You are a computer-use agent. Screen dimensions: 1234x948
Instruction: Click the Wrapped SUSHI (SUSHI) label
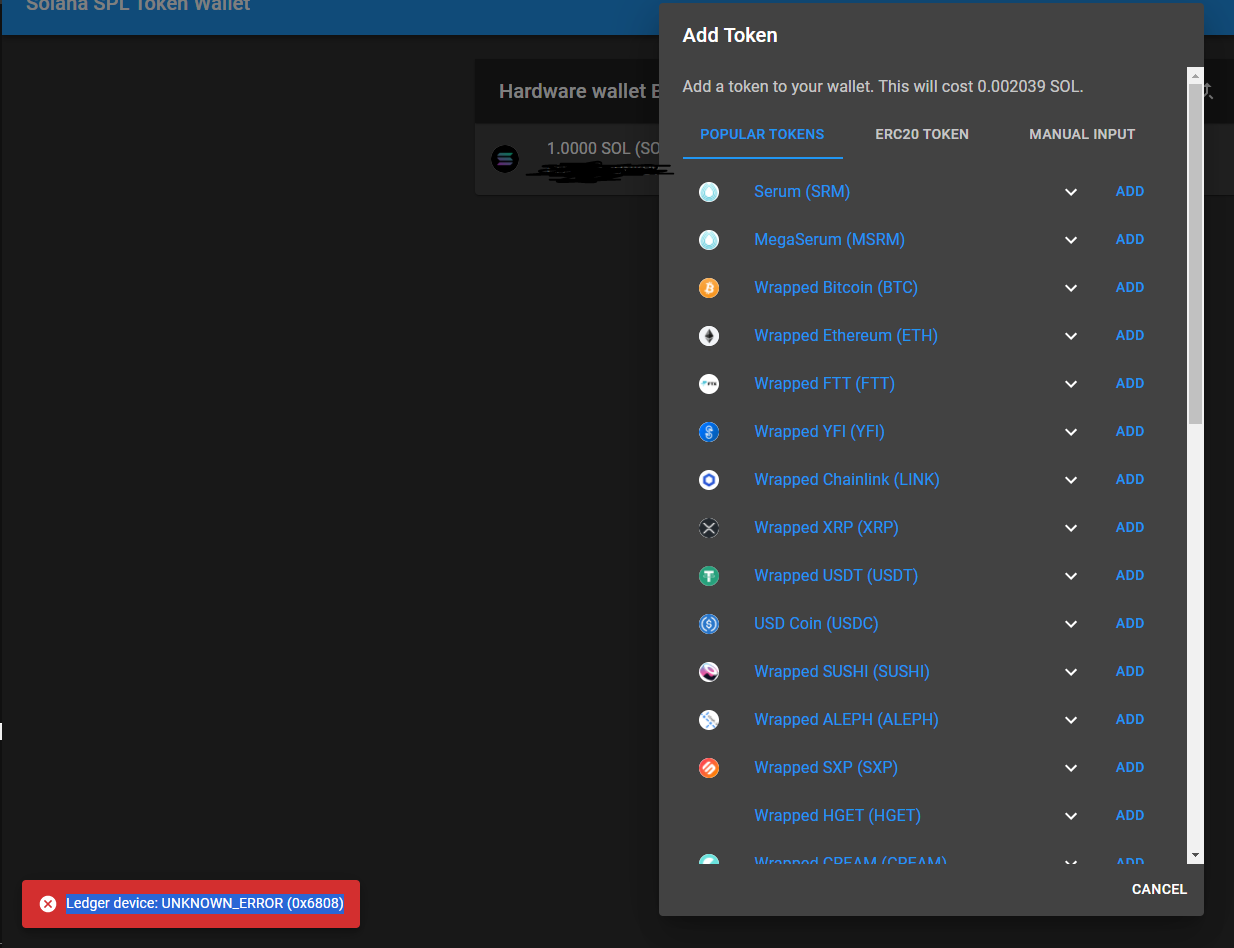pos(842,672)
